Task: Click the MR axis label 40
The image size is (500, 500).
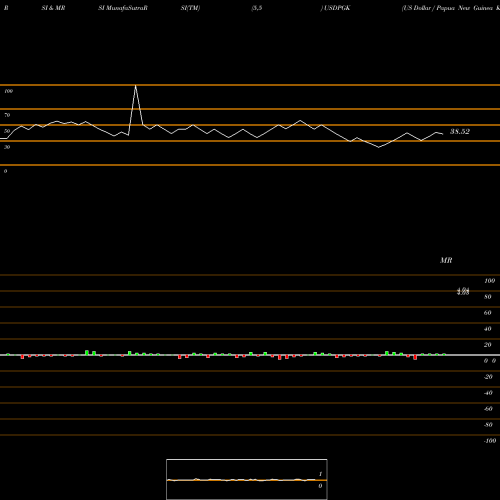Action: (488, 329)
